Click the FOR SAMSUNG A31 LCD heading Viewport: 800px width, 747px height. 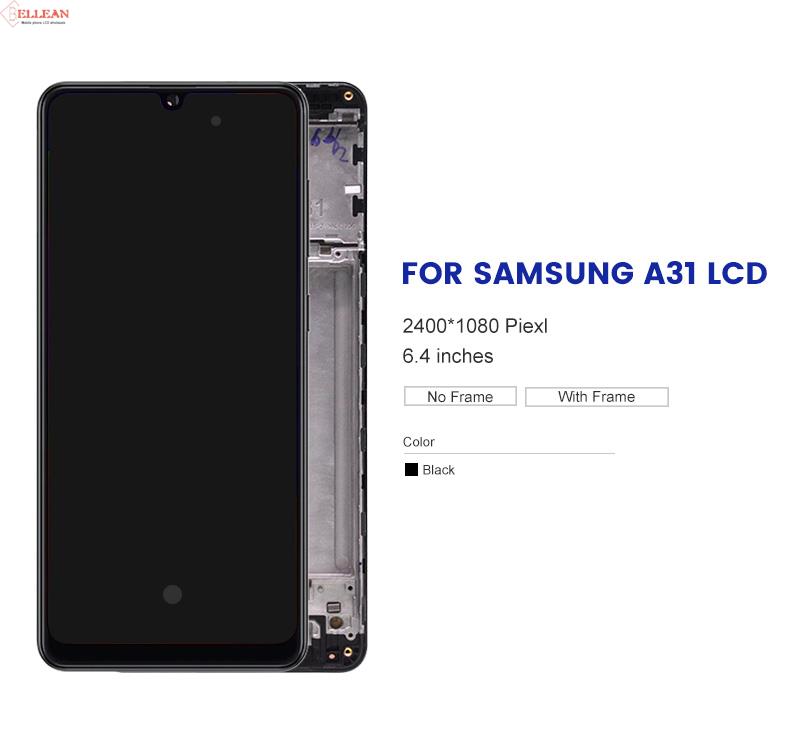click(584, 273)
